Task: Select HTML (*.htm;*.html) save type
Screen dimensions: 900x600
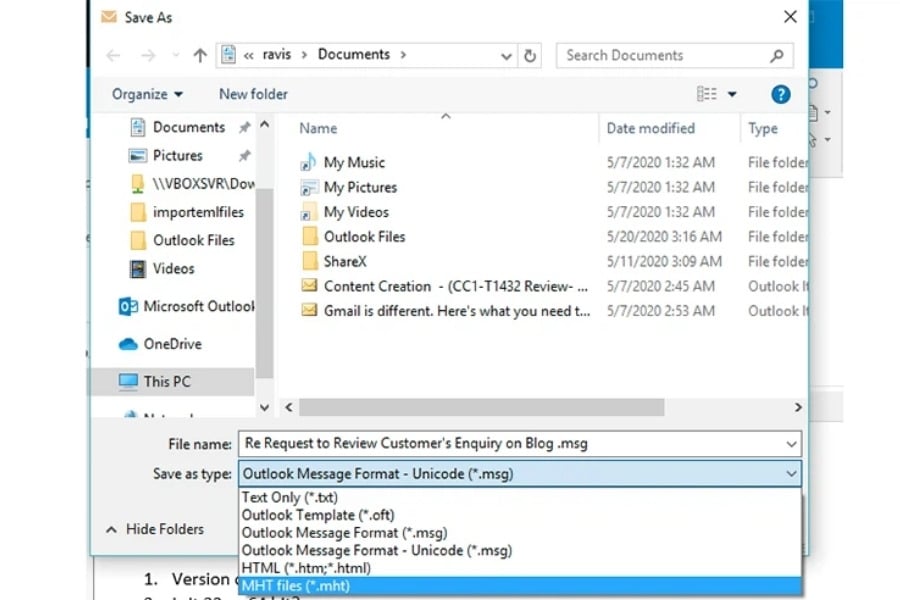Action: [305, 568]
